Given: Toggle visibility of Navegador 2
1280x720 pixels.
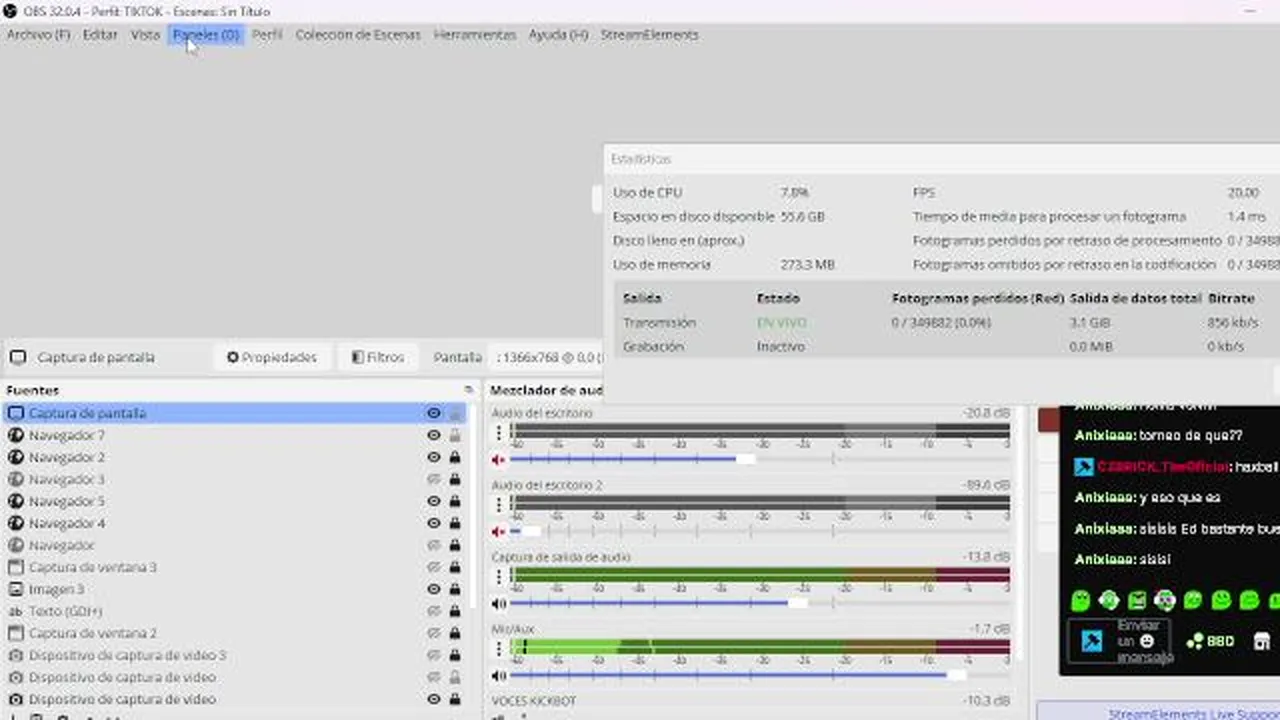Looking at the screenshot, I should [434, 457].
